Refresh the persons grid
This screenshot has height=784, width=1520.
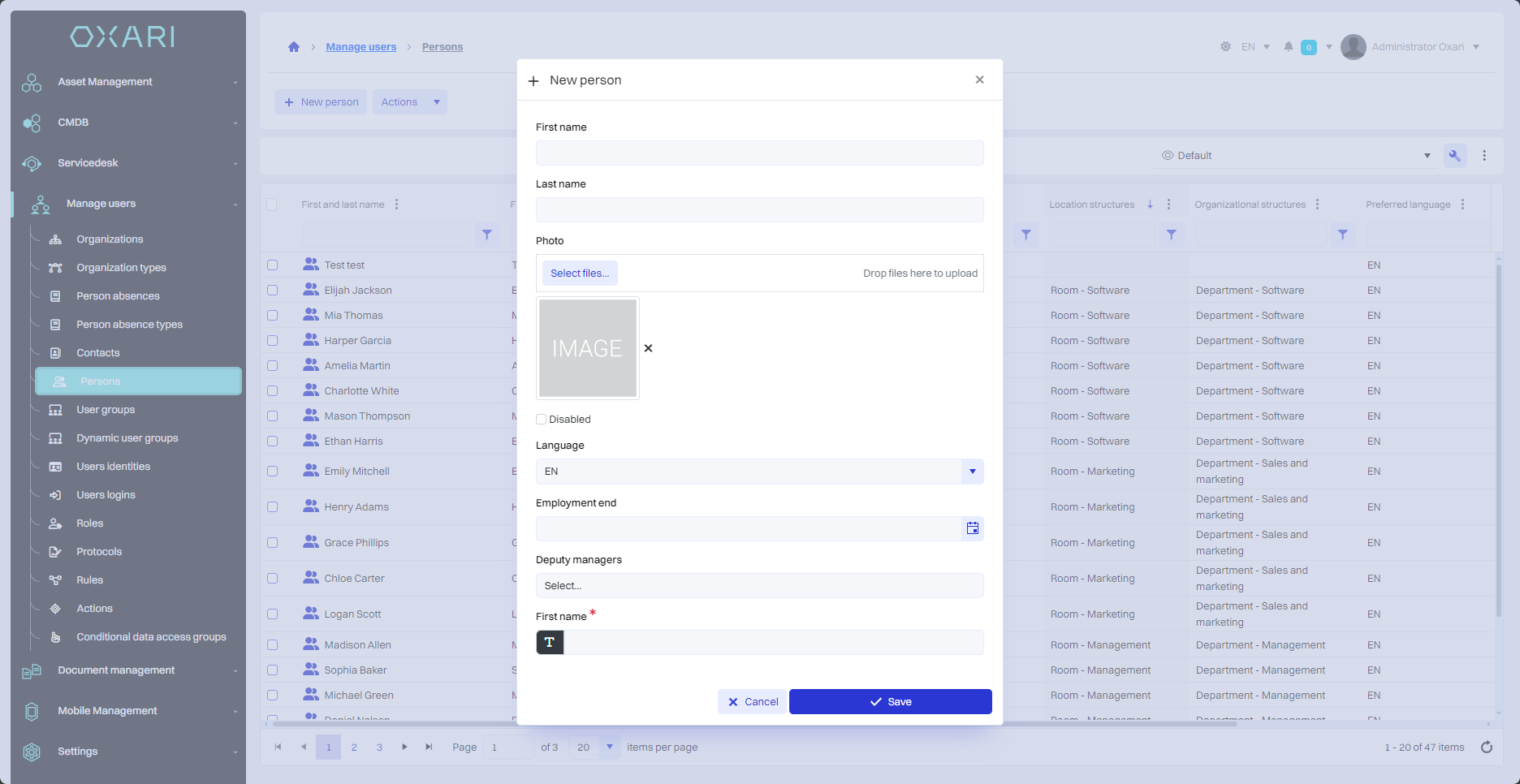(1486, 747)
